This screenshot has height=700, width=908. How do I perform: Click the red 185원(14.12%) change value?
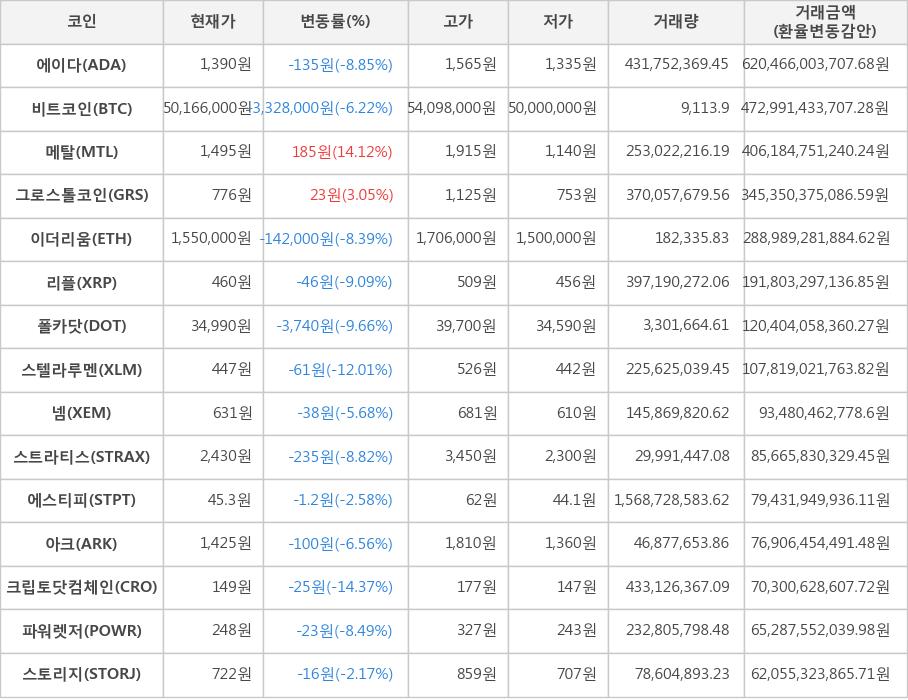pos(342,152)
